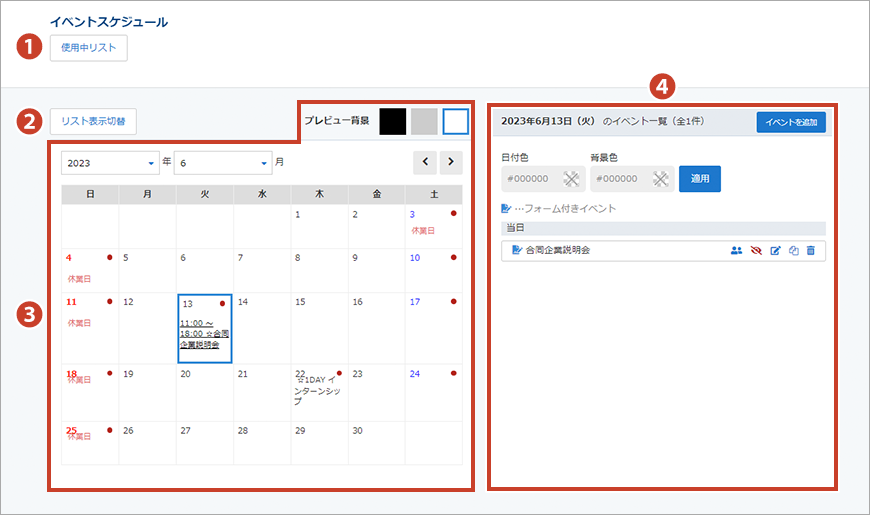Viewport: 870px width, 515px height.
Task: Click participants icon for 合同企業説明会
Action: (737, 250)
